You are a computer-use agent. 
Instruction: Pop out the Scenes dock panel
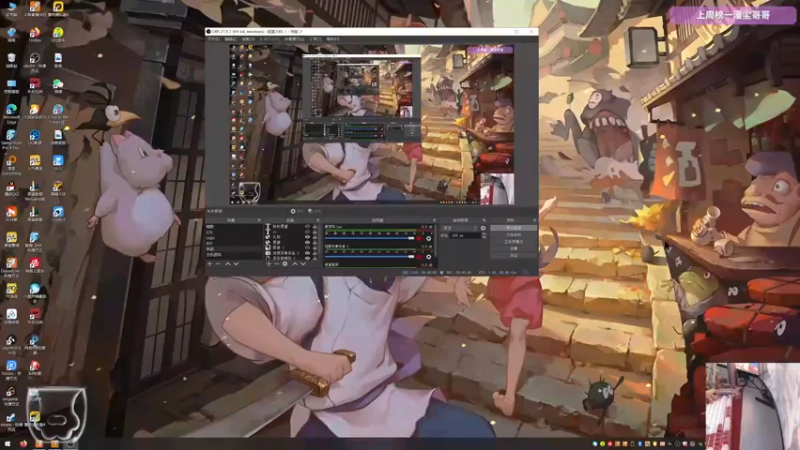point(259,220)
